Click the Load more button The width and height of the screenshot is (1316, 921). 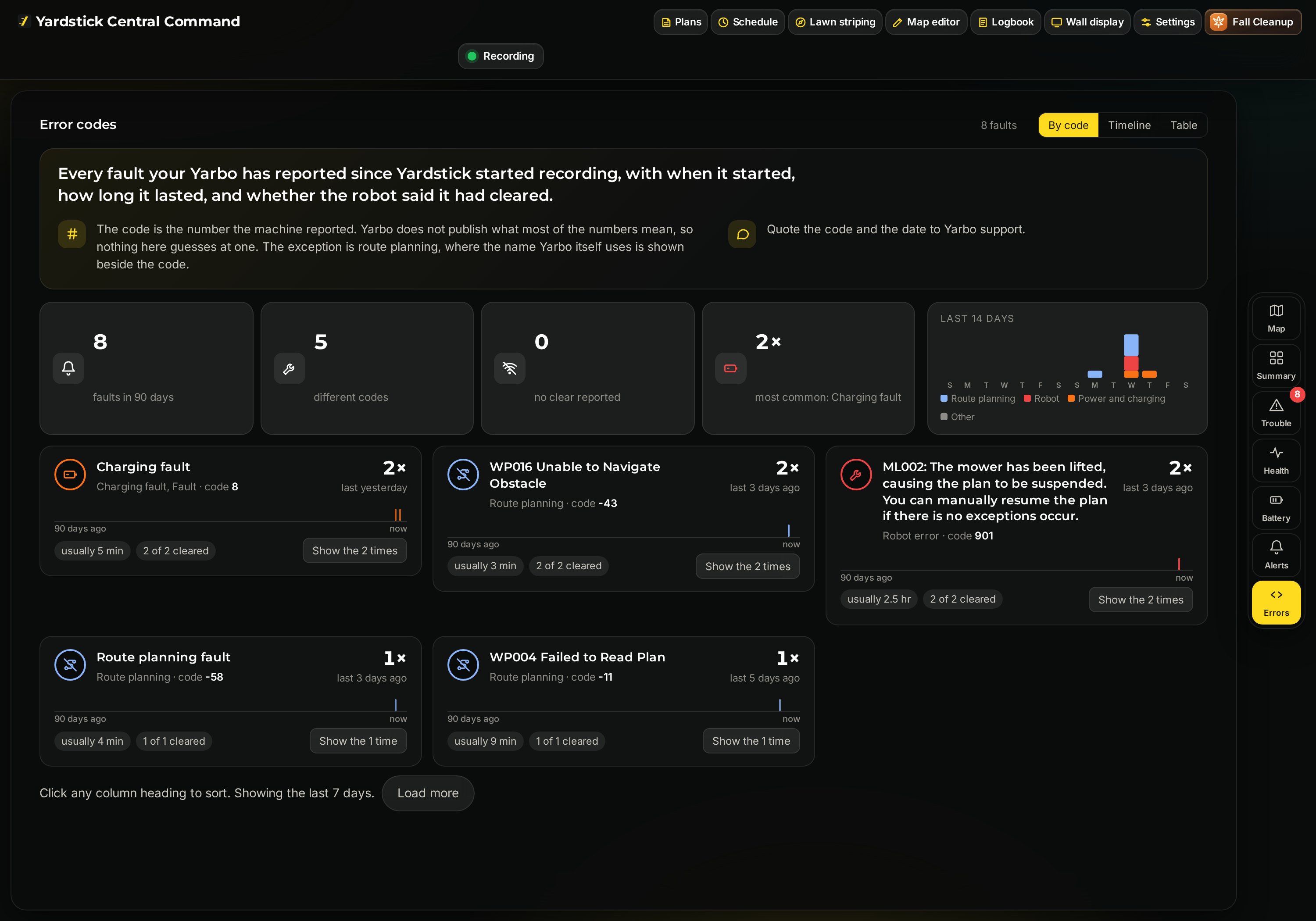(x=428, y=792)
